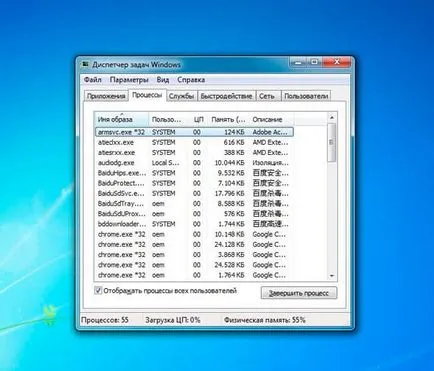Switch to the Пользователи tab

(x=306, y=96)
